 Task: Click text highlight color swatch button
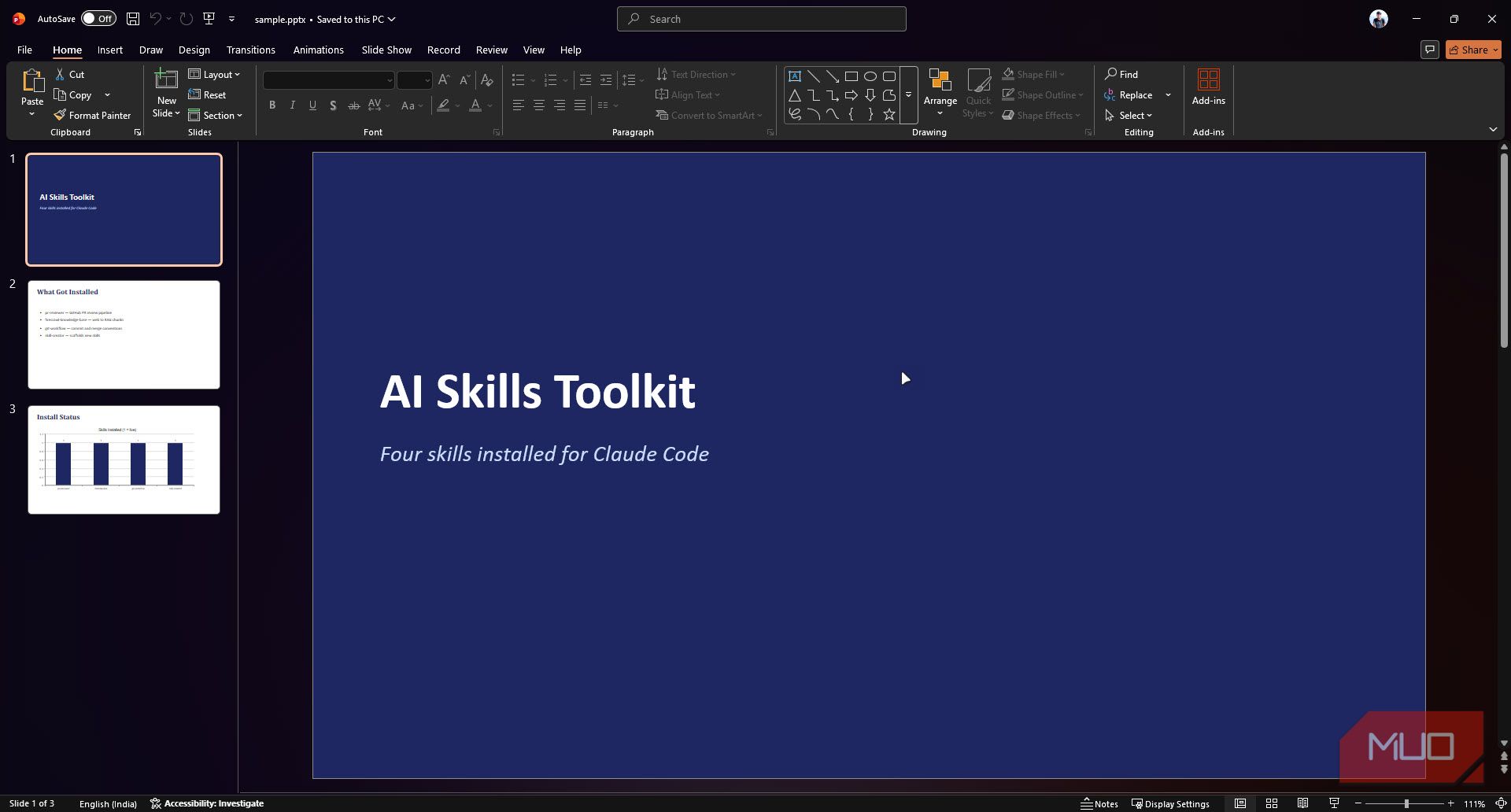(444, 105)
